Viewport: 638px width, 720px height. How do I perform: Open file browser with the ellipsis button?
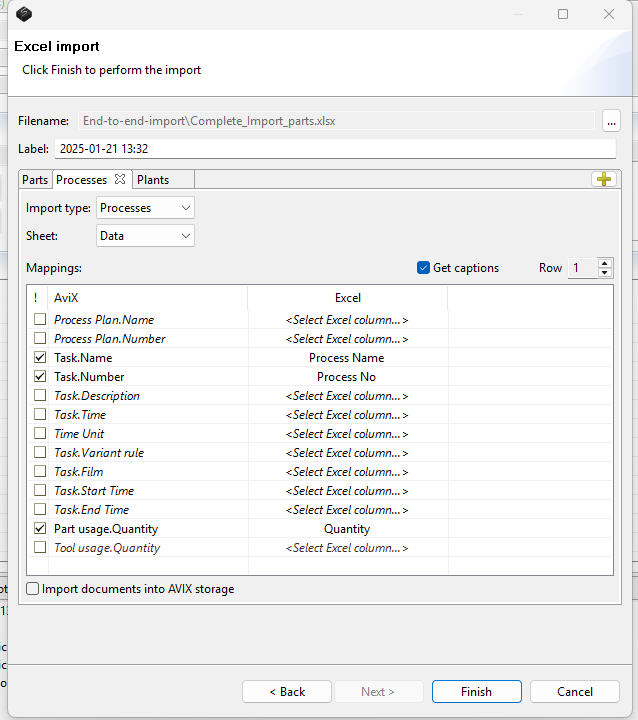(612, 121)
